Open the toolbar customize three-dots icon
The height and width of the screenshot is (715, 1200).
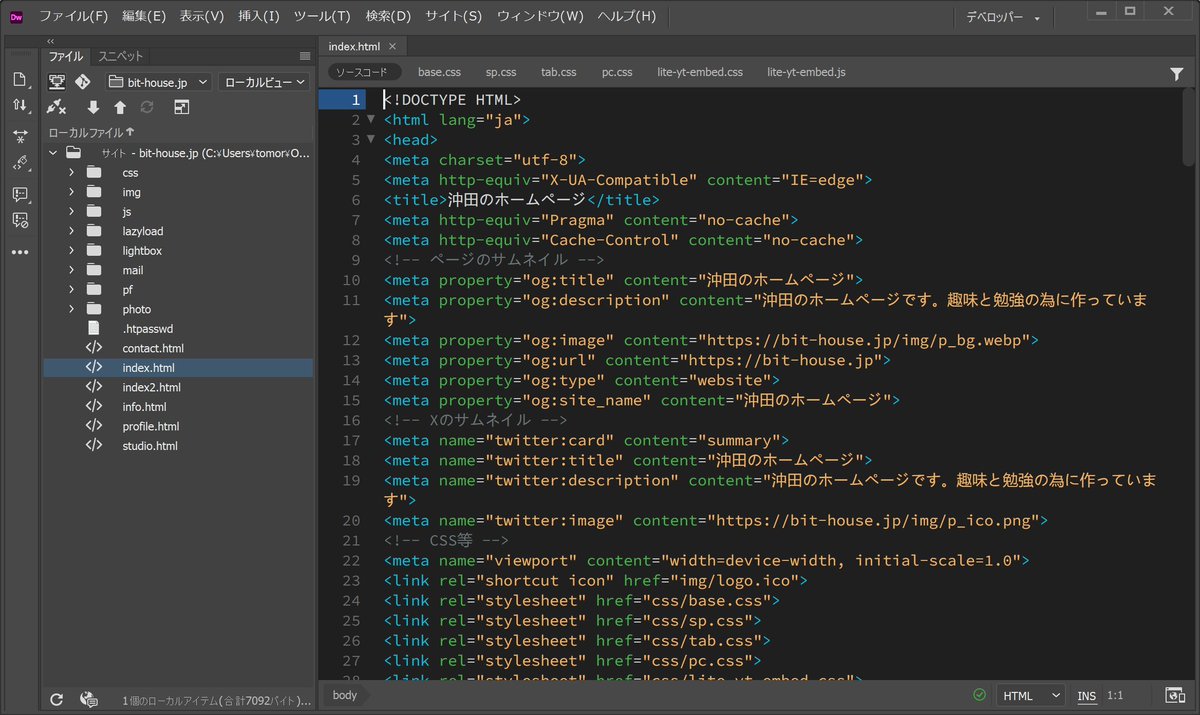[20, 252]
